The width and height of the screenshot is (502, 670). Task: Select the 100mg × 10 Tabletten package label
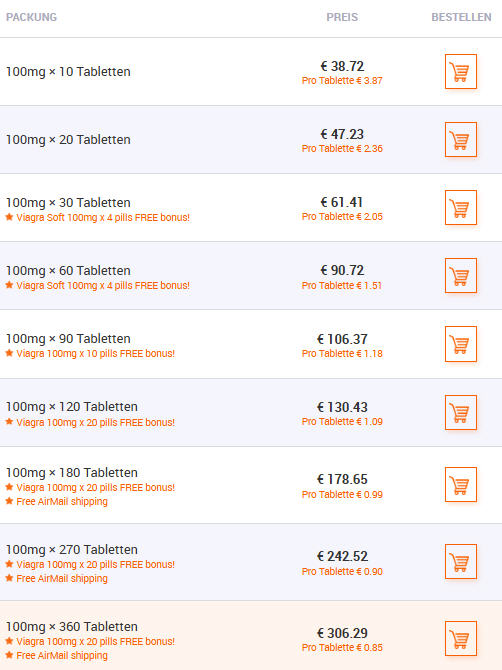[68, 71]
